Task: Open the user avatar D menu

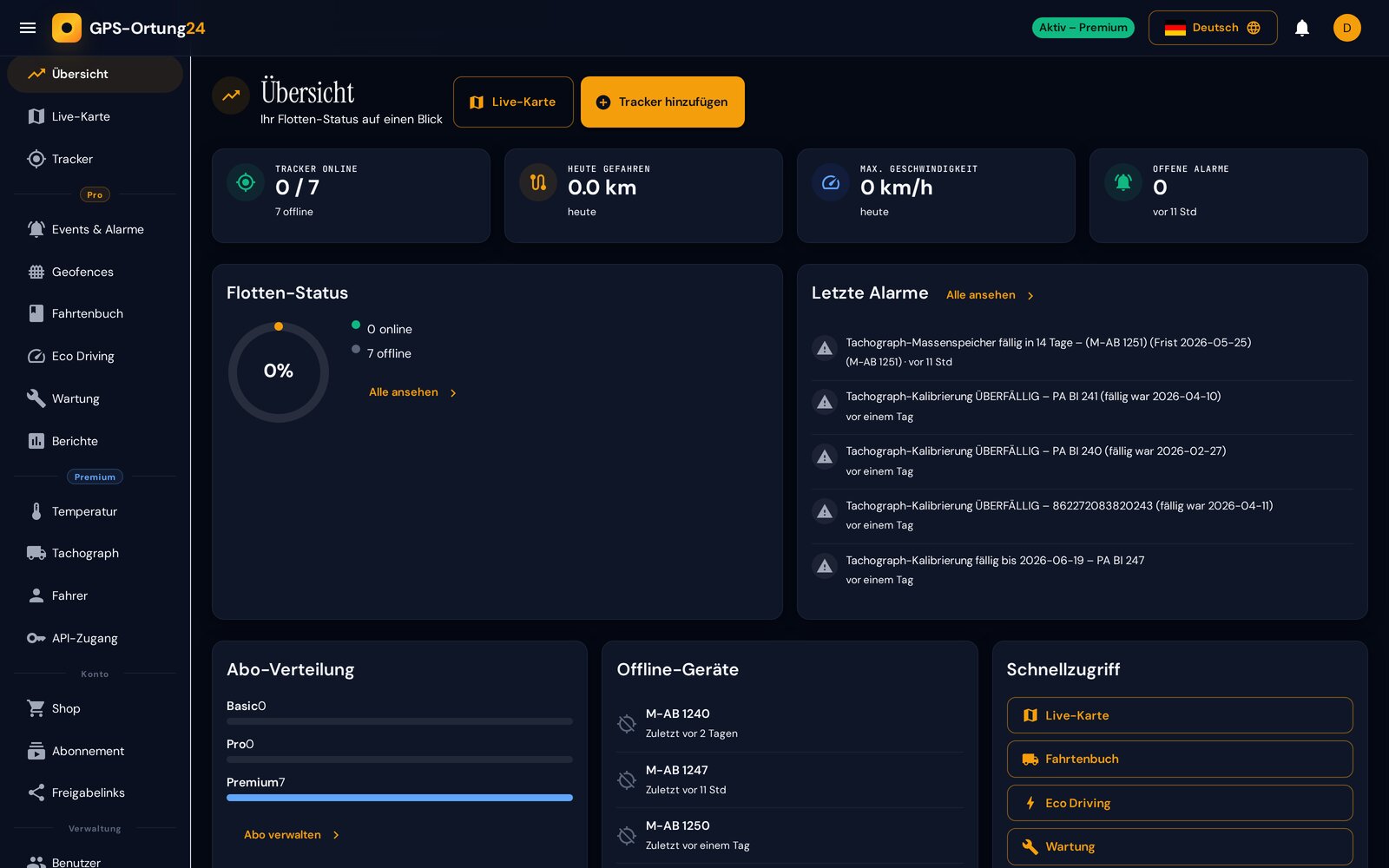Action: click(1346, 28)
